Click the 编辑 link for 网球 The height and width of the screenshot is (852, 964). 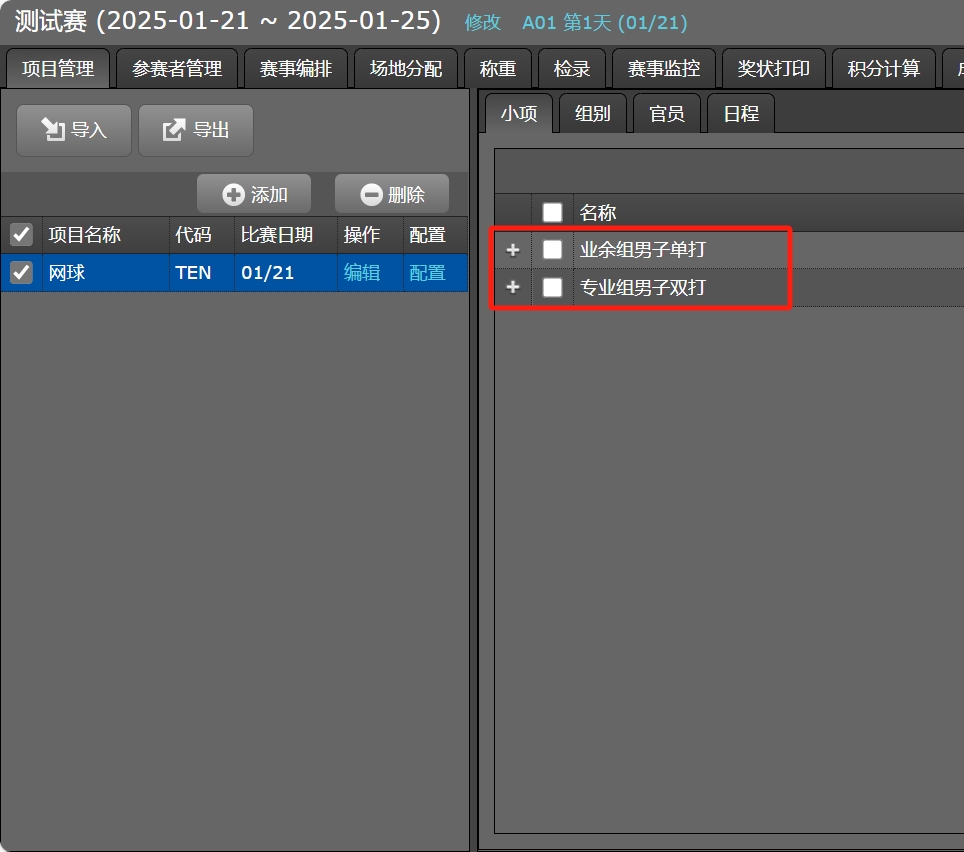pyautogui.click(x=362, y=273)
